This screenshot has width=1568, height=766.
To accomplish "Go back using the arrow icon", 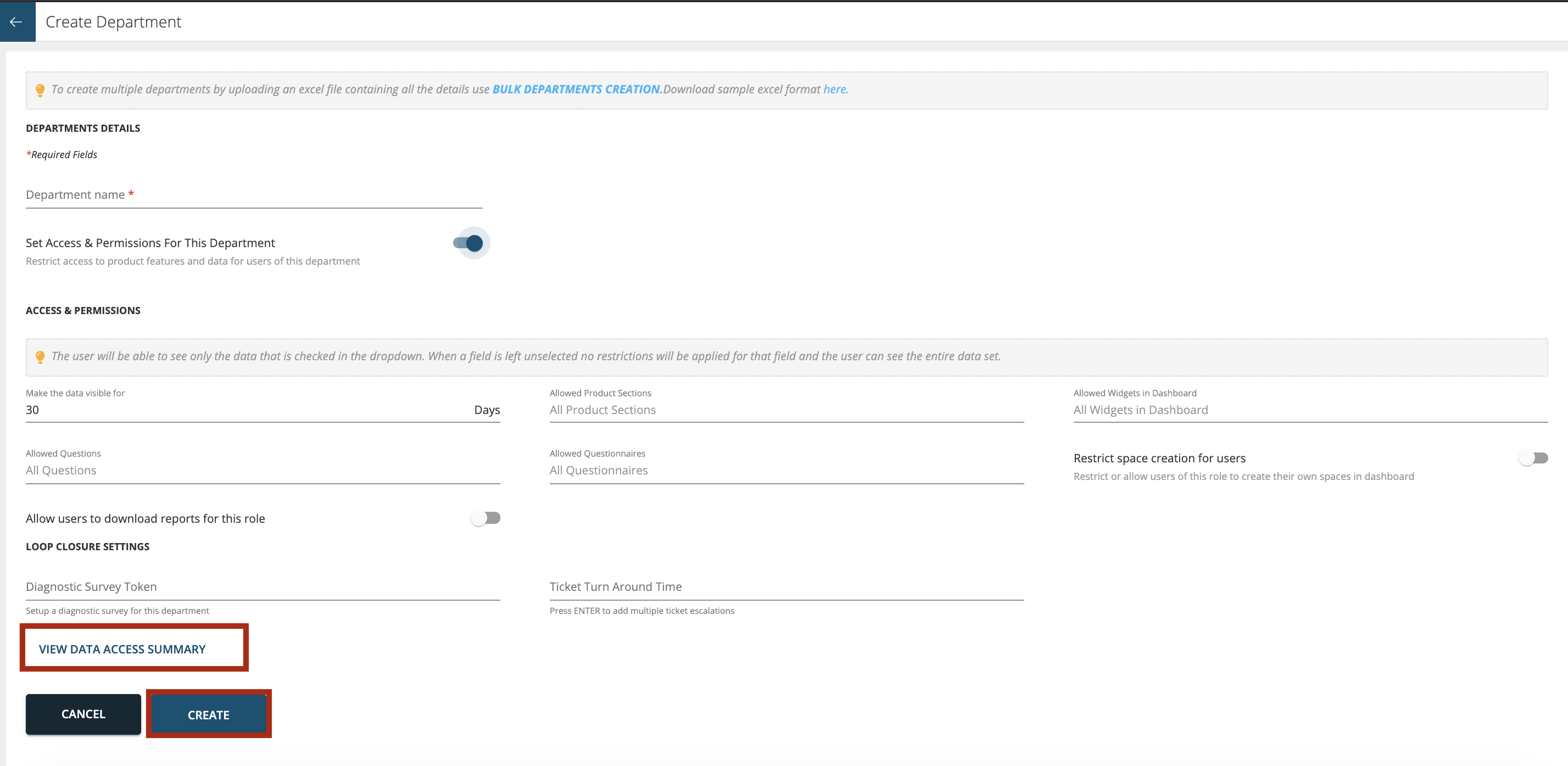I will [x=17, y=22].
